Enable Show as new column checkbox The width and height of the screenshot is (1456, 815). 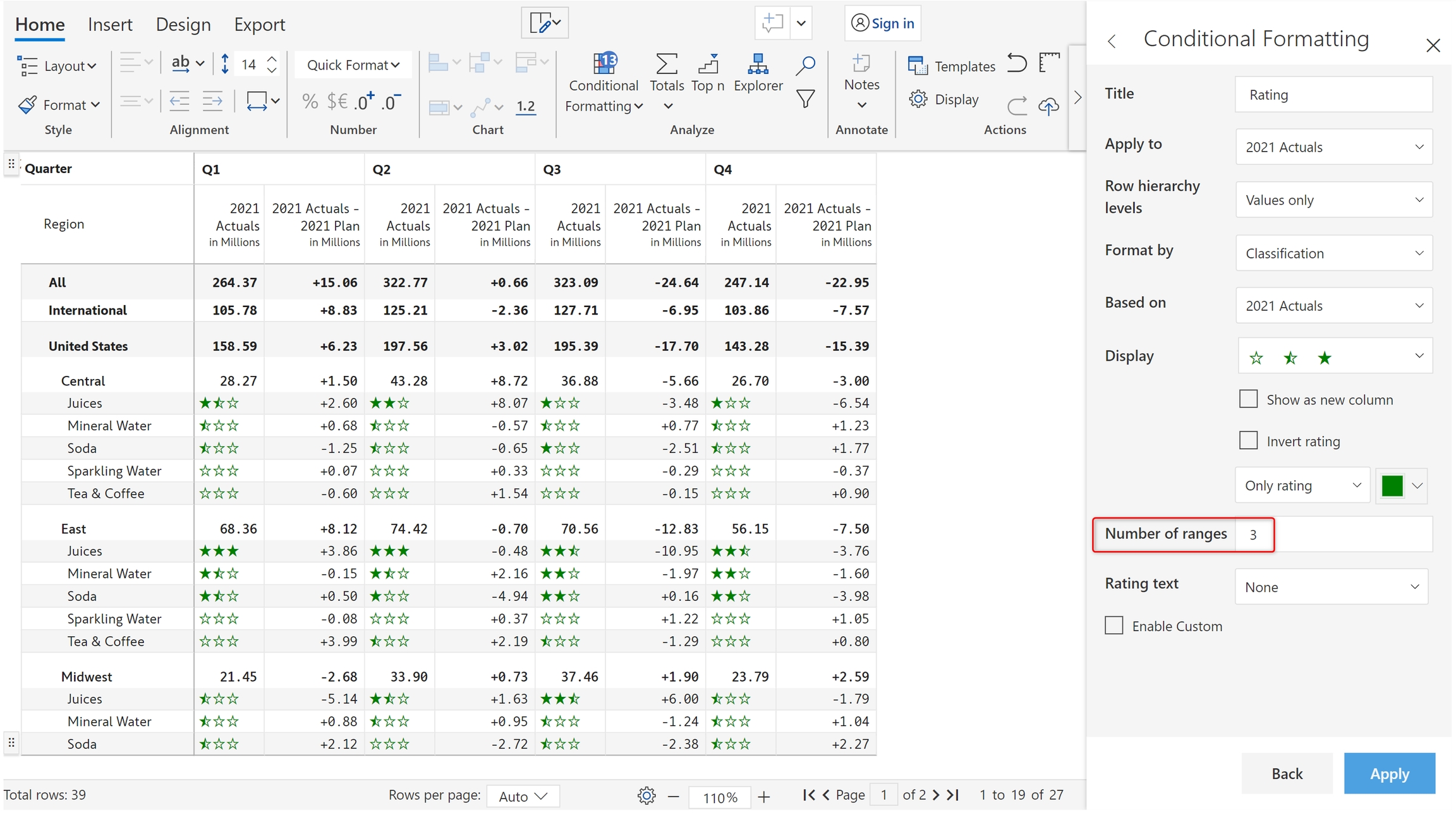[x=1248, y=399]
